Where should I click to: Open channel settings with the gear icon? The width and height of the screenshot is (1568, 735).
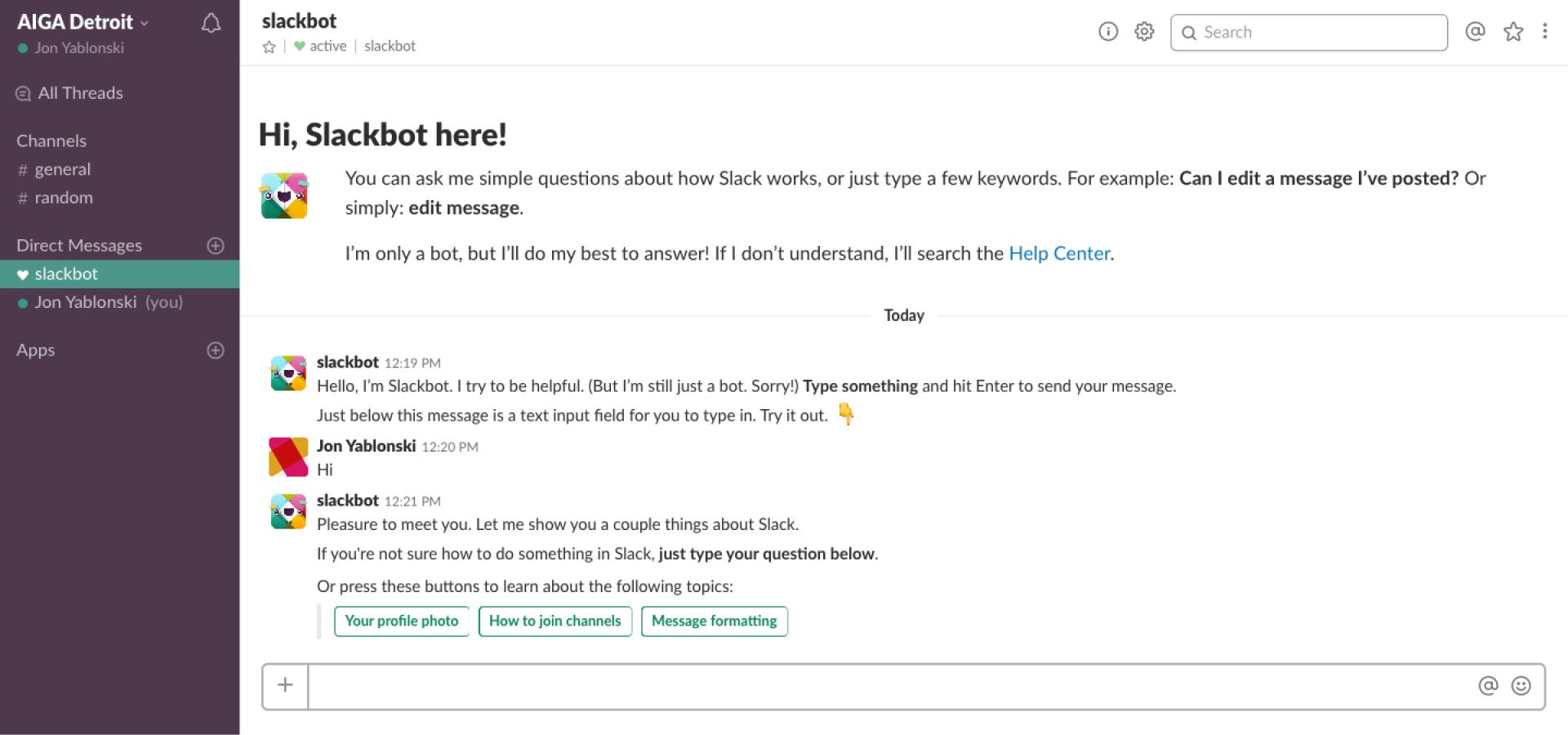click(1143, 32)
